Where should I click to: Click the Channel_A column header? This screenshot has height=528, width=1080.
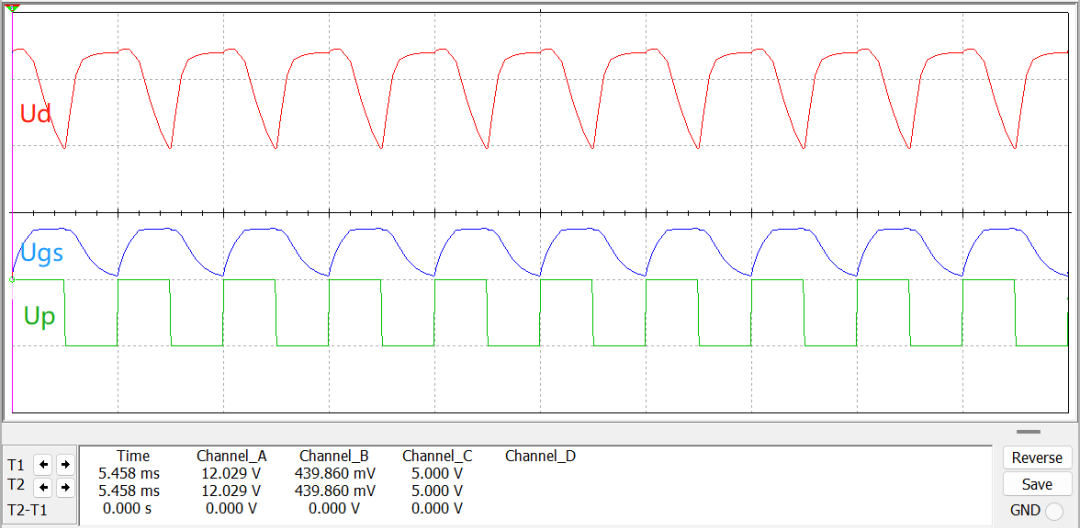click(x=230, y=456)
